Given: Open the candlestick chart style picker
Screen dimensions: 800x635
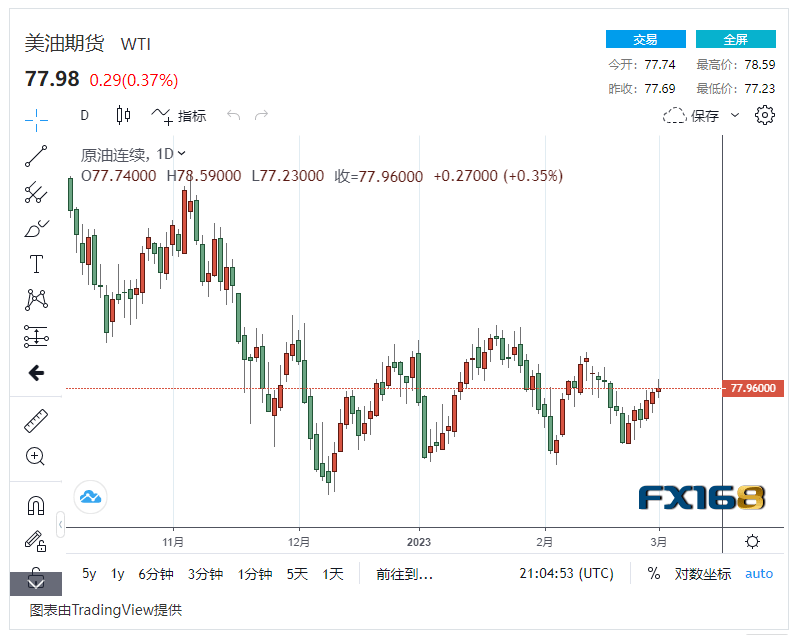Looking at the screenshot, I should click(x=124, y=115).
